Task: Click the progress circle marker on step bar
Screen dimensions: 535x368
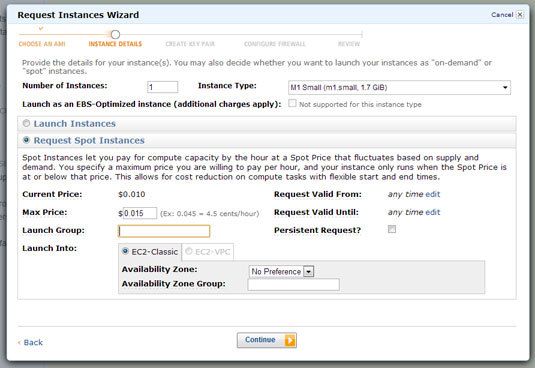Action: point(115,34)
